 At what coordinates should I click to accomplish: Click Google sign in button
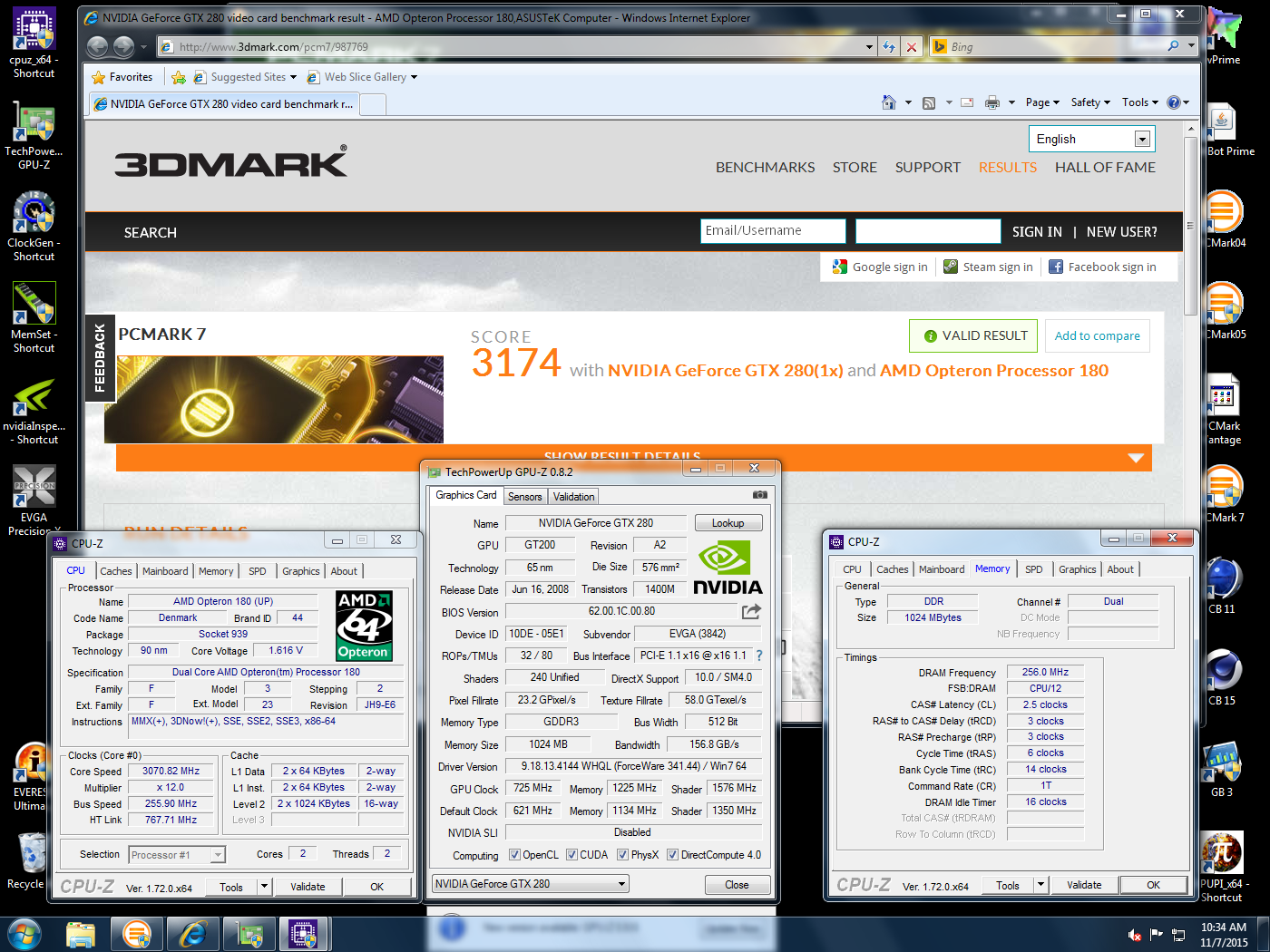(x=880, y=267)
